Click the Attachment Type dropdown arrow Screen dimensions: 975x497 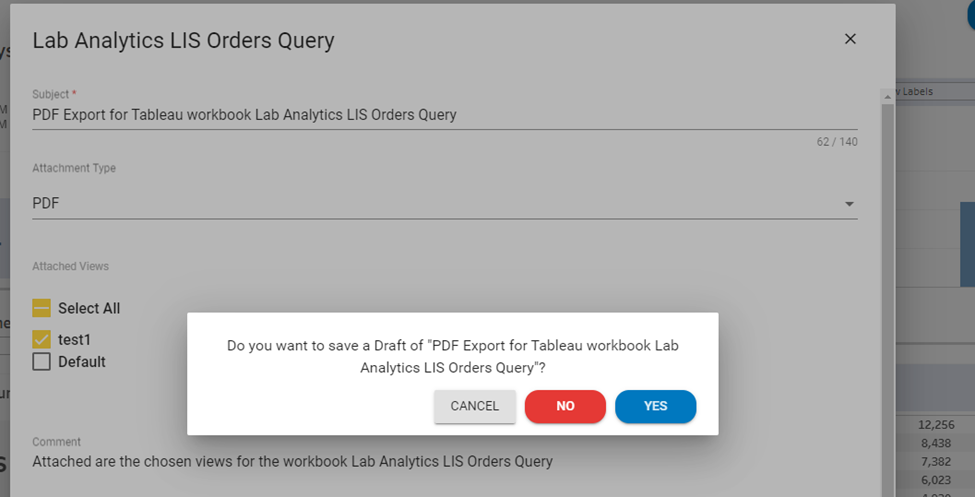(x=849, y=204)
